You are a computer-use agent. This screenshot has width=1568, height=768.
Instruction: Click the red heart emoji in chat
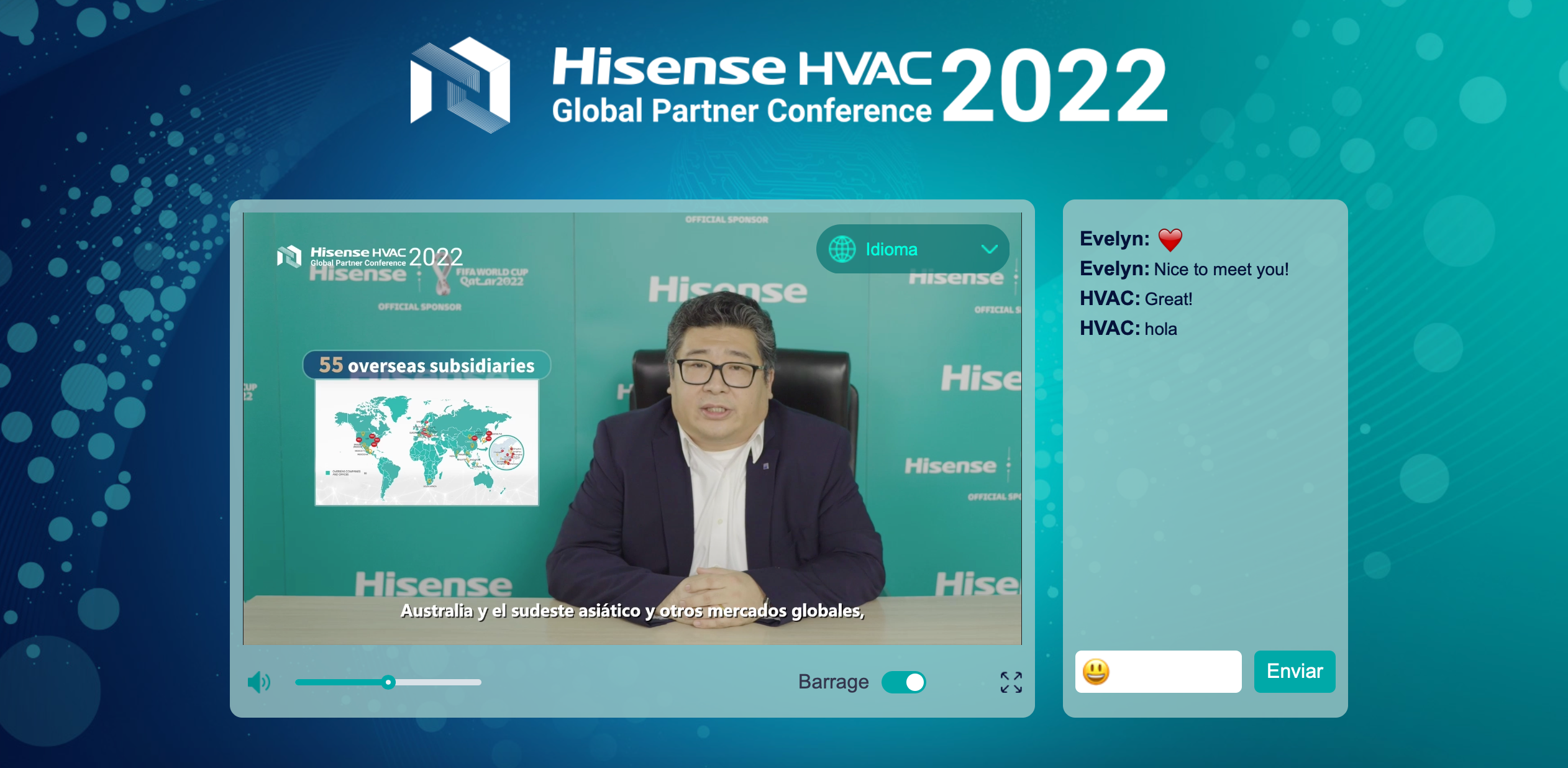(1170, 240)
